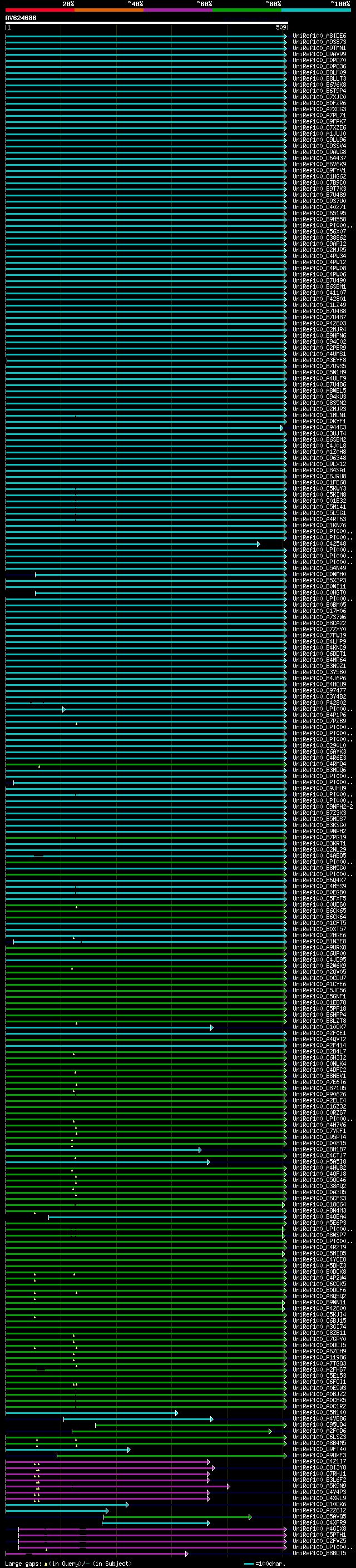The height and width of the screenshot is (1568, 356).
Task: Click the green ~80% legend segment
Action: point(247,10)
